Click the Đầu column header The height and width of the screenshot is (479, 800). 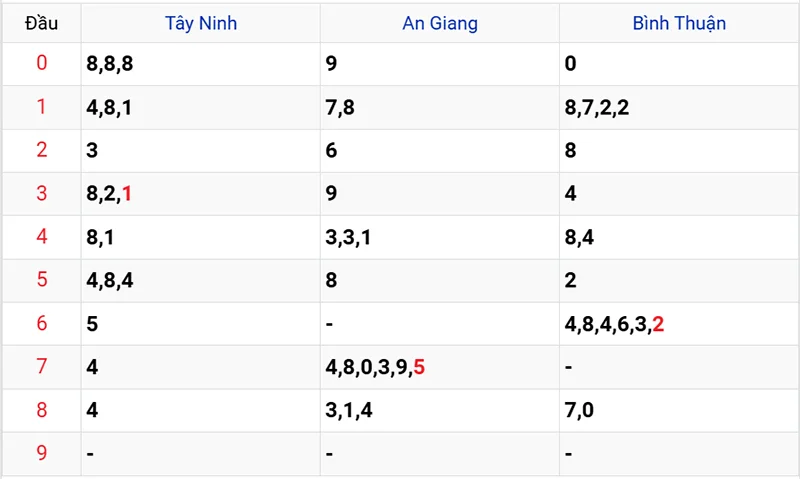click(x=41, y=23)
